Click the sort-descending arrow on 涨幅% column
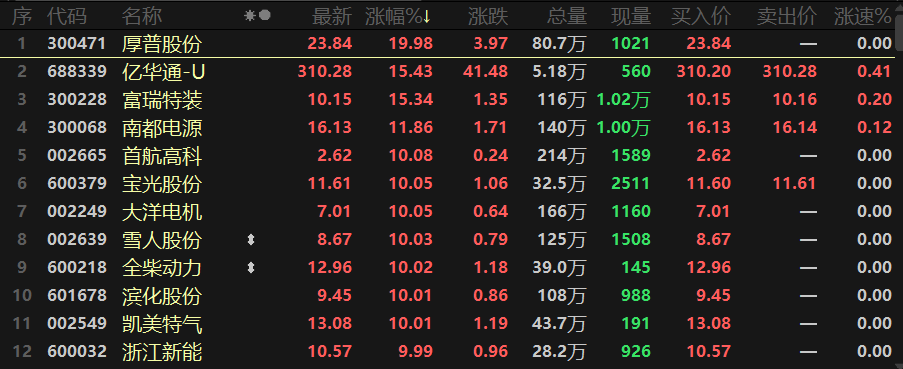Image resolution: width=903 pixels, height=369 pixels. coord(426,17)
